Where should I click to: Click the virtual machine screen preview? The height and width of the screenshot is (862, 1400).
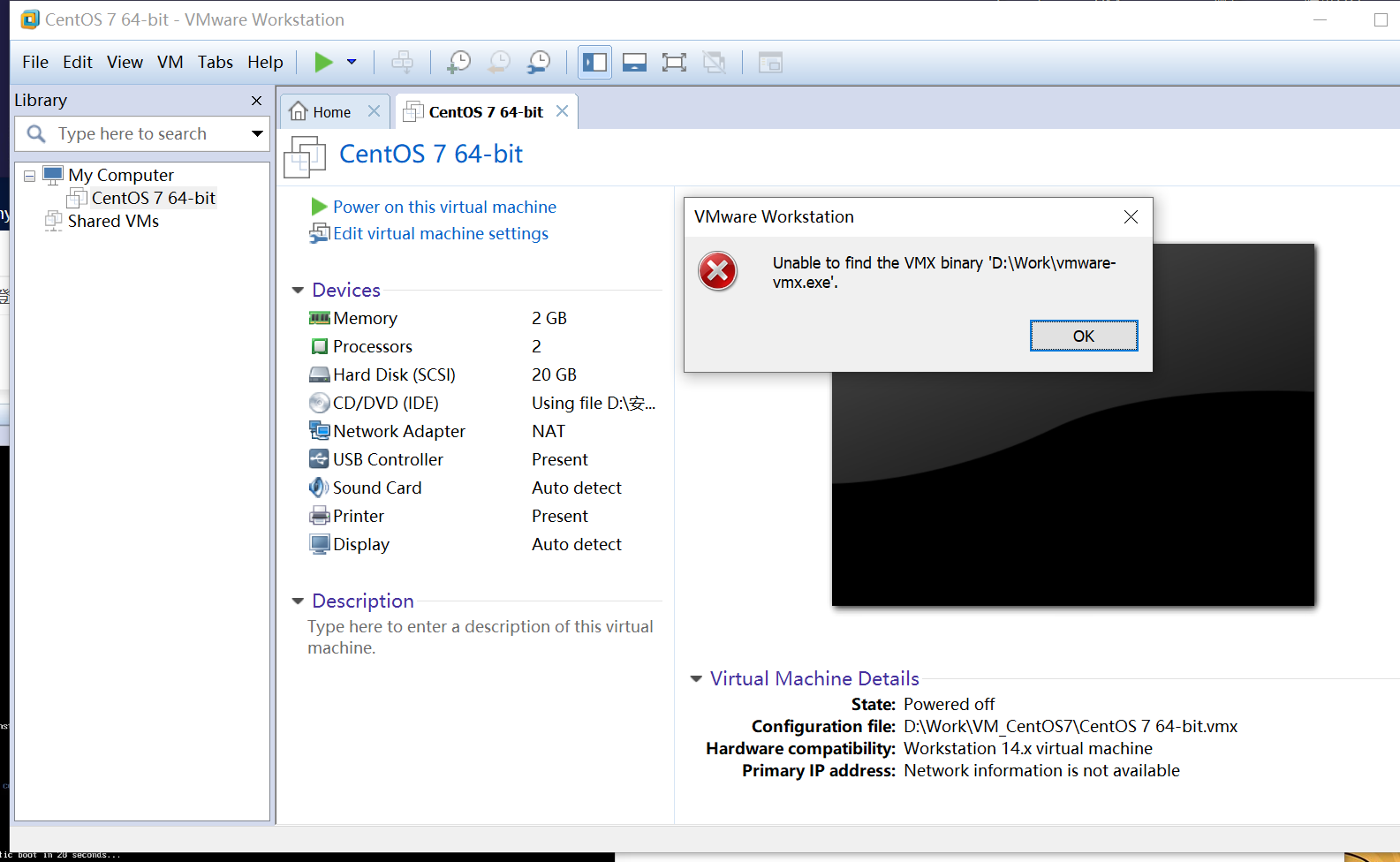click(1073, 426)
